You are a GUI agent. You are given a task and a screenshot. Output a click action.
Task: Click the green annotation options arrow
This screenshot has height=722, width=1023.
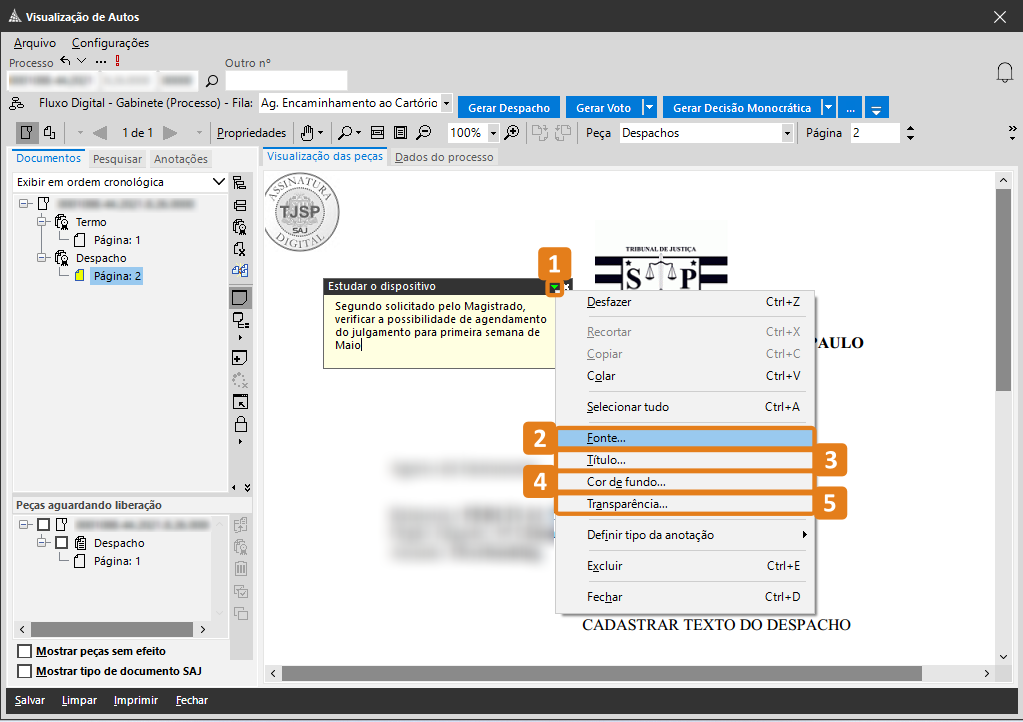pyautogui.click(x=554, y=287)
